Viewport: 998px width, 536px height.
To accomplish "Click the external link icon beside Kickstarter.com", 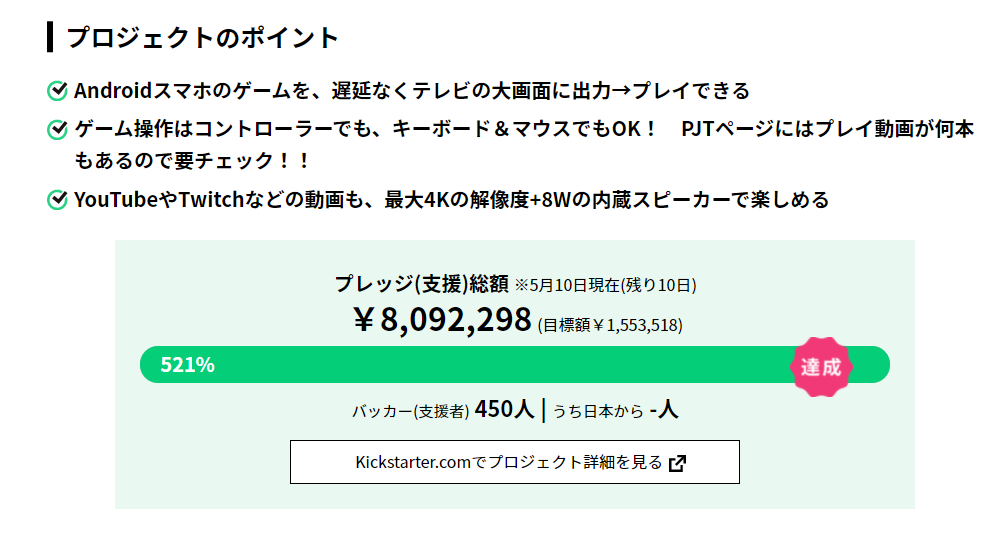I will point(678,463).
